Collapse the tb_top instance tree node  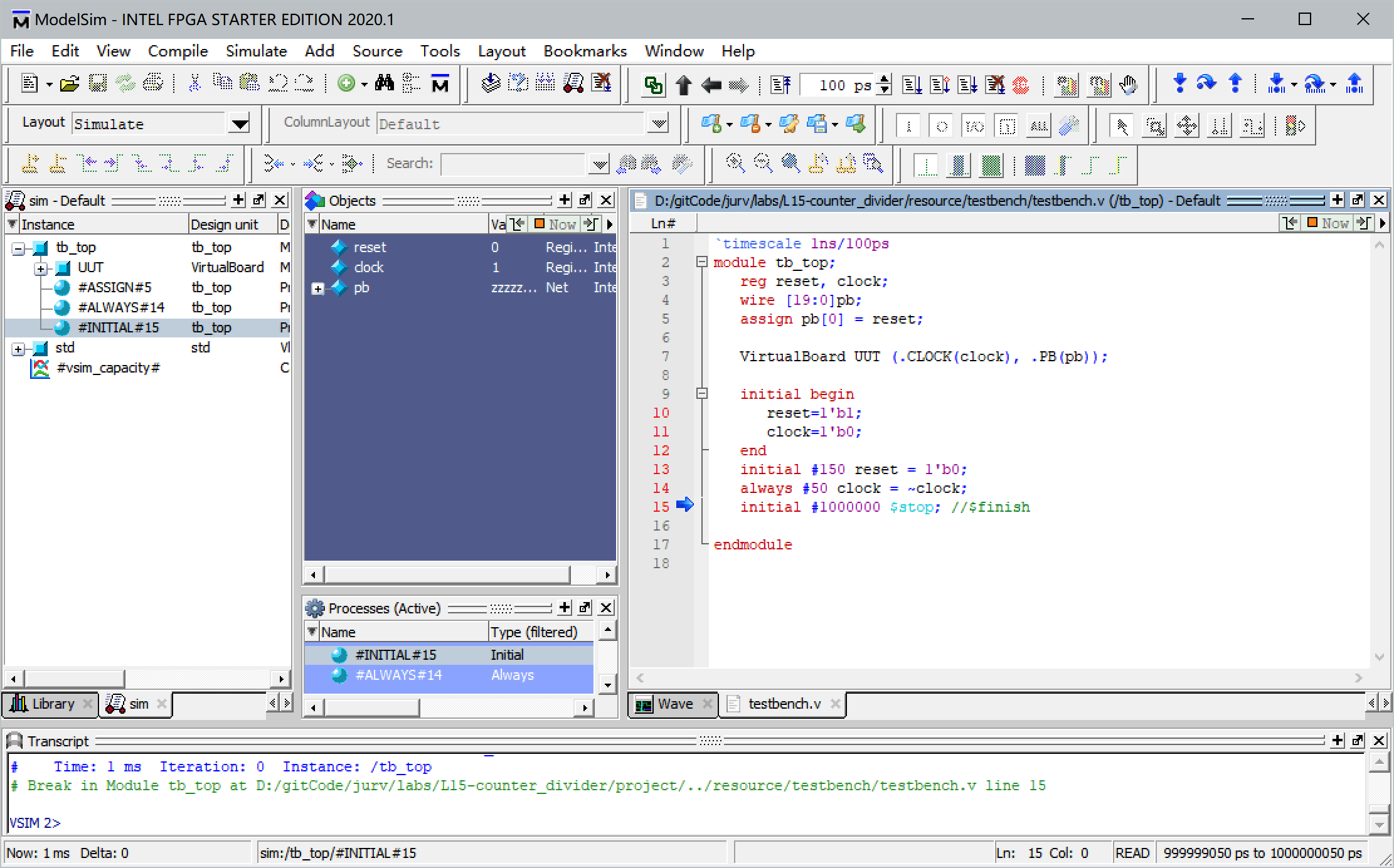click(x=18, y=248)
